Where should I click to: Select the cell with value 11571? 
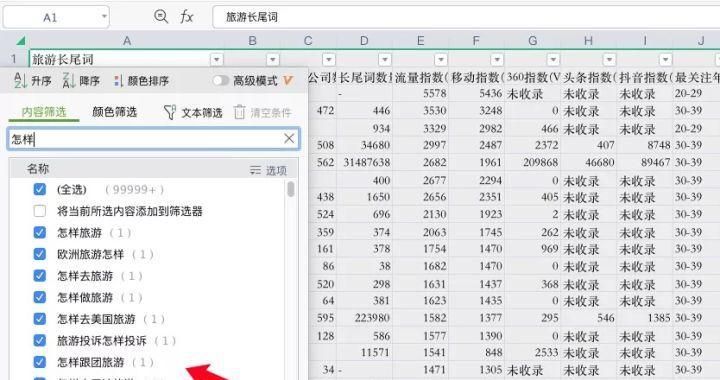(x=365, y=353)
